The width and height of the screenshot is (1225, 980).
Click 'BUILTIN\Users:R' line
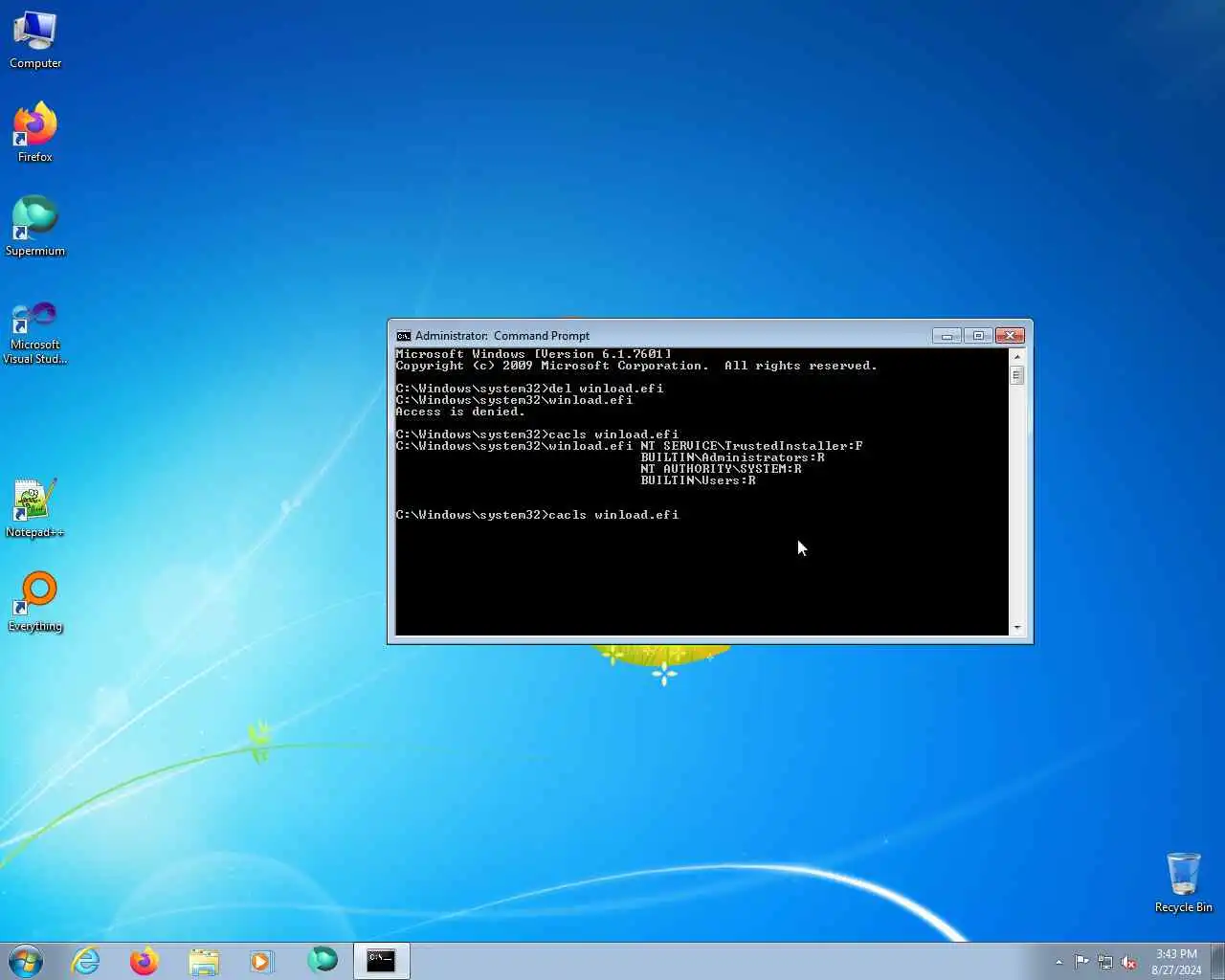(x=698, y=480)
